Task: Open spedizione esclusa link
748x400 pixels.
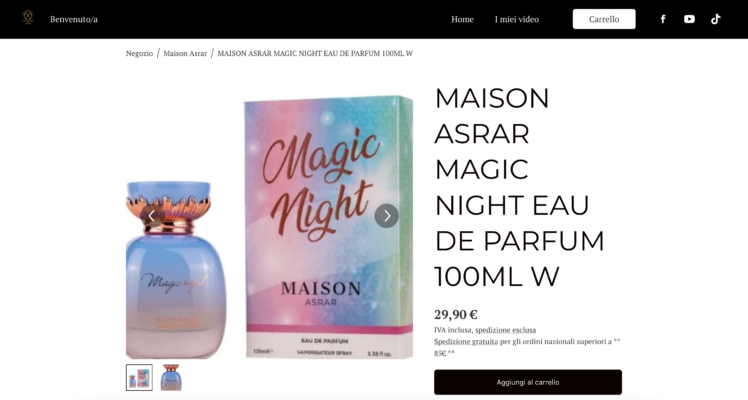Action: coord(505,330)
